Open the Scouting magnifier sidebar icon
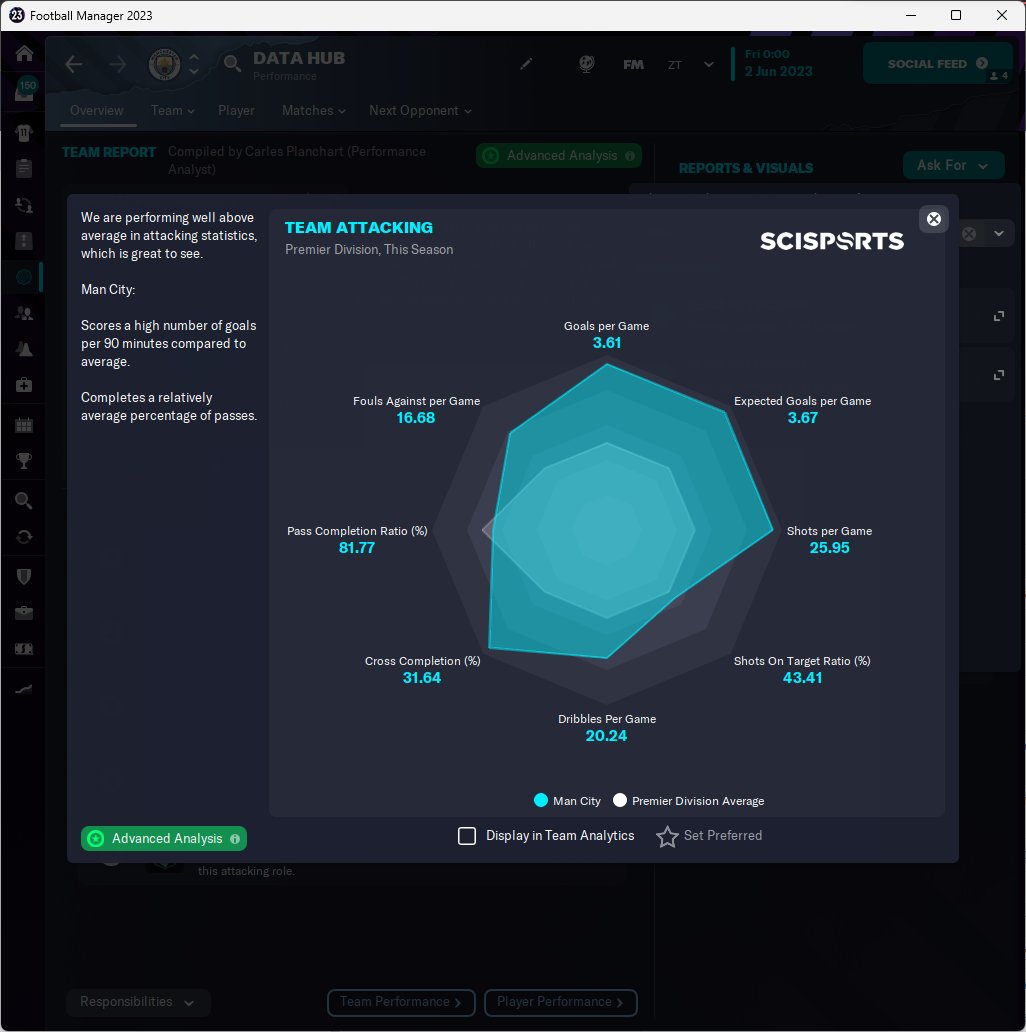This screenshot has width=1026, height=1032. tap(24, 501)
